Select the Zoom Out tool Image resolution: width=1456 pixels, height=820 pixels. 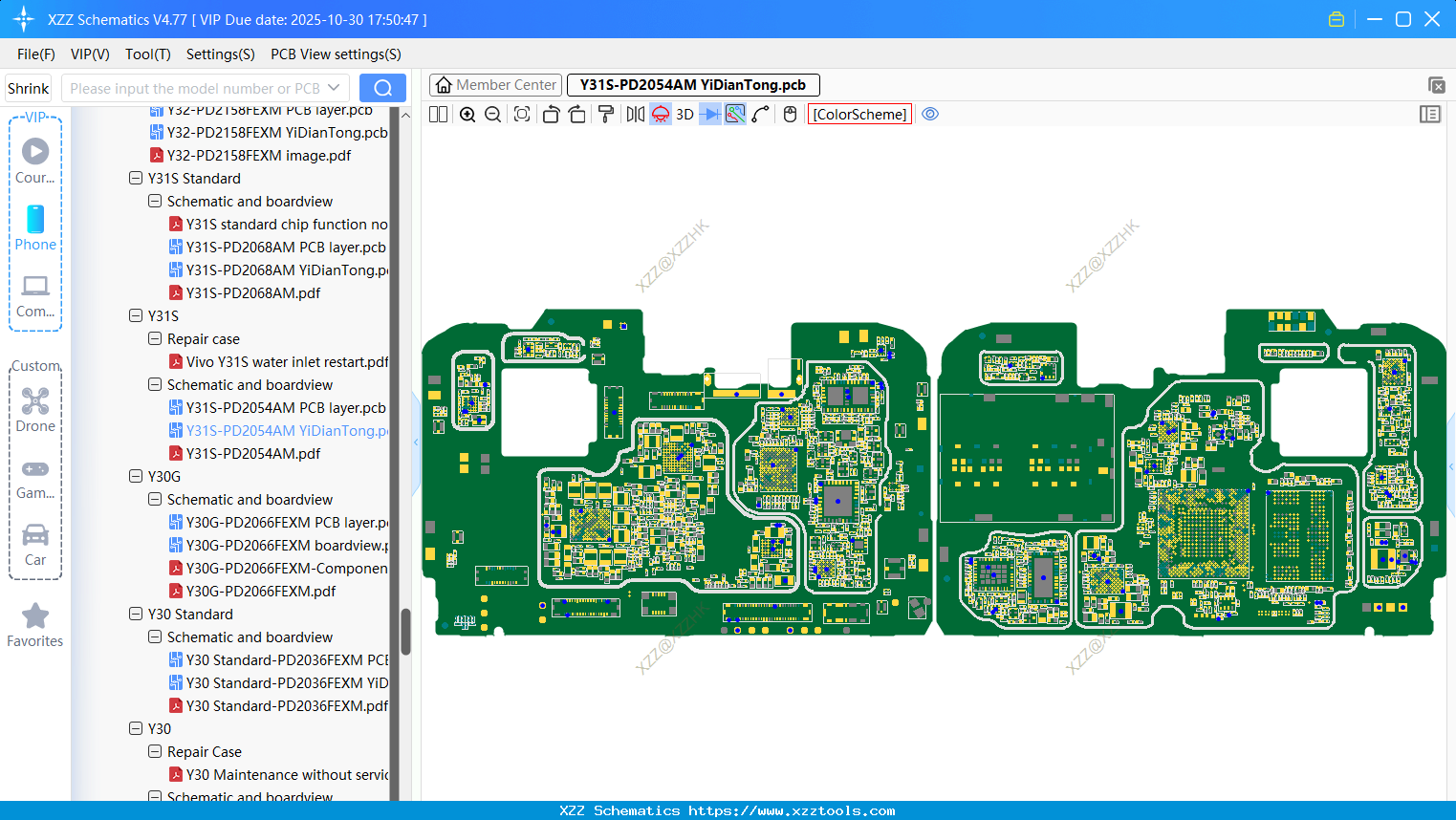click(x=491, y=114)
